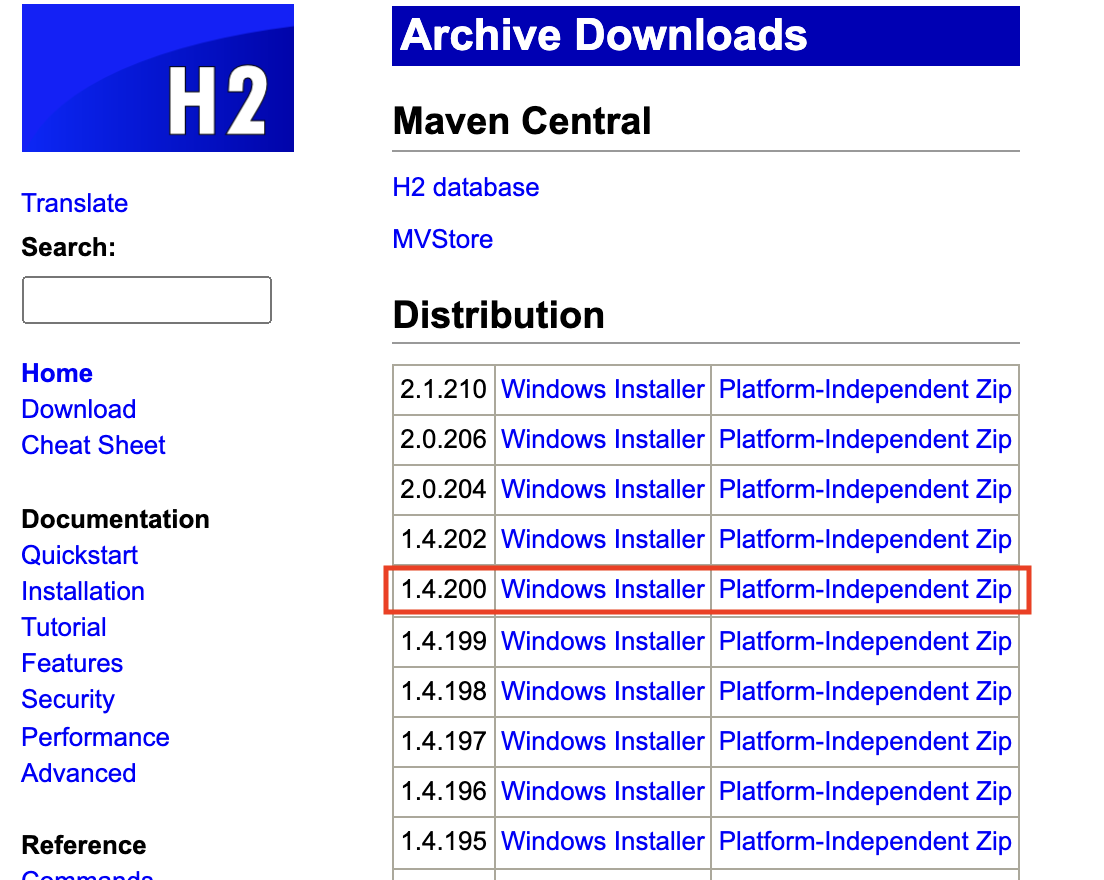Select the version cell 2.1.210
The width and height of the screenshot is (1104, 880).
click(x=444, y=389)
